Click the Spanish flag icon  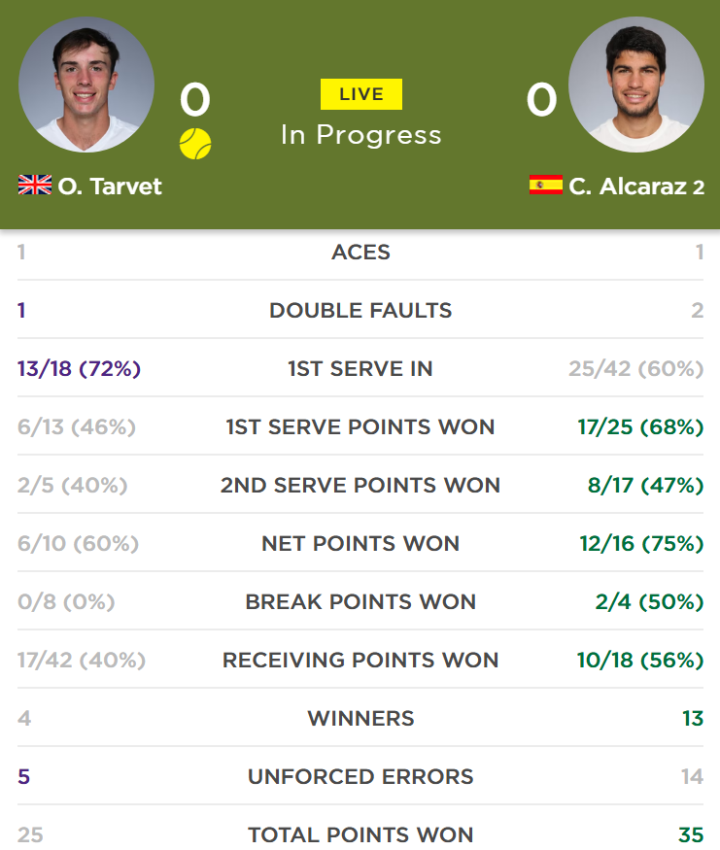(x=546, y=185)
